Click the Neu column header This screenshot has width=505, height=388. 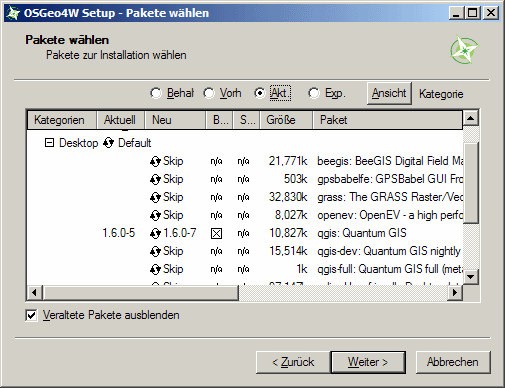175,120
